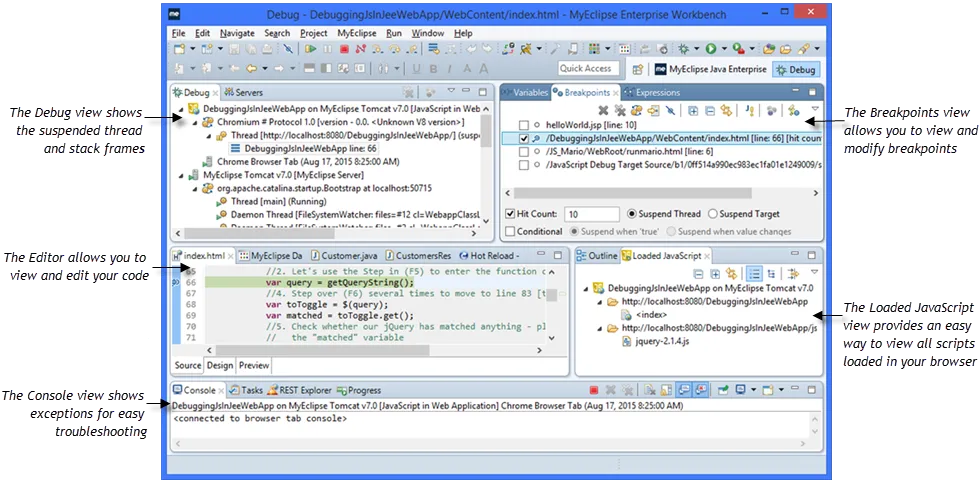Image resolution: width=980 pixels, height=480 pixels.
Task: Click the Debug bug launch icon in the toolbar
Action: point(683,49)
